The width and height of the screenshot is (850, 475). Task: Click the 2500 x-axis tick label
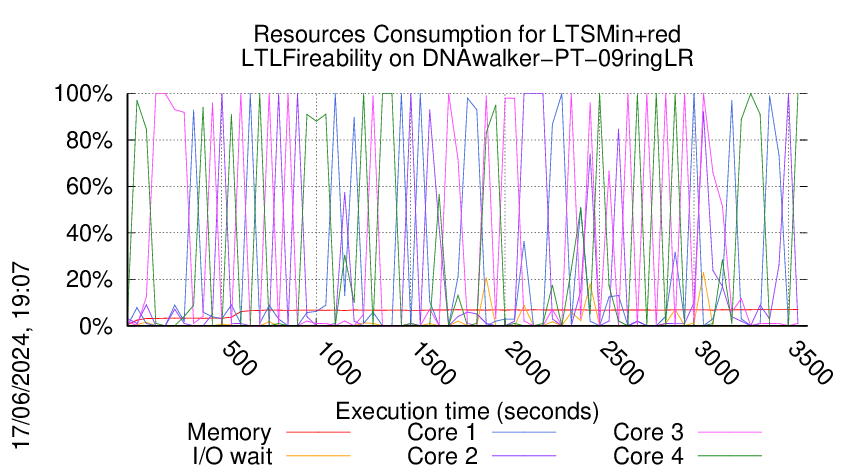click(x=621, y=363)
